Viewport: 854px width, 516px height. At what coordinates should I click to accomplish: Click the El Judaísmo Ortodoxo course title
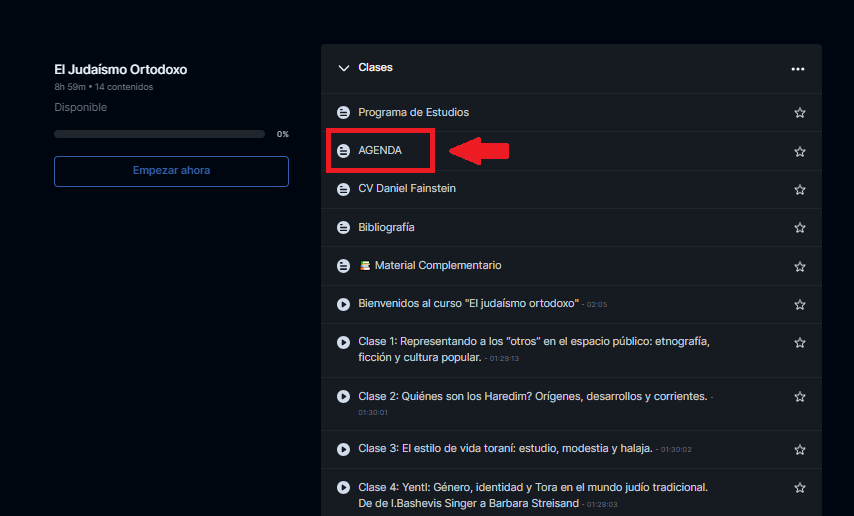coord(120,70)
